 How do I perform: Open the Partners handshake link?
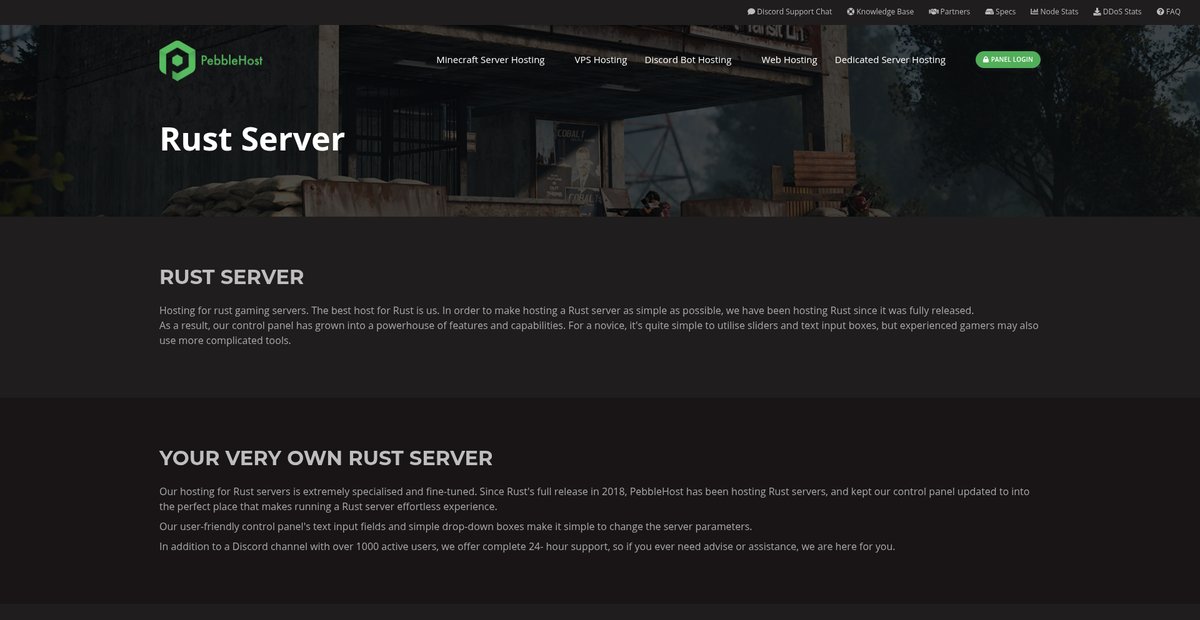pyautogui.click(x=949, y=12)
